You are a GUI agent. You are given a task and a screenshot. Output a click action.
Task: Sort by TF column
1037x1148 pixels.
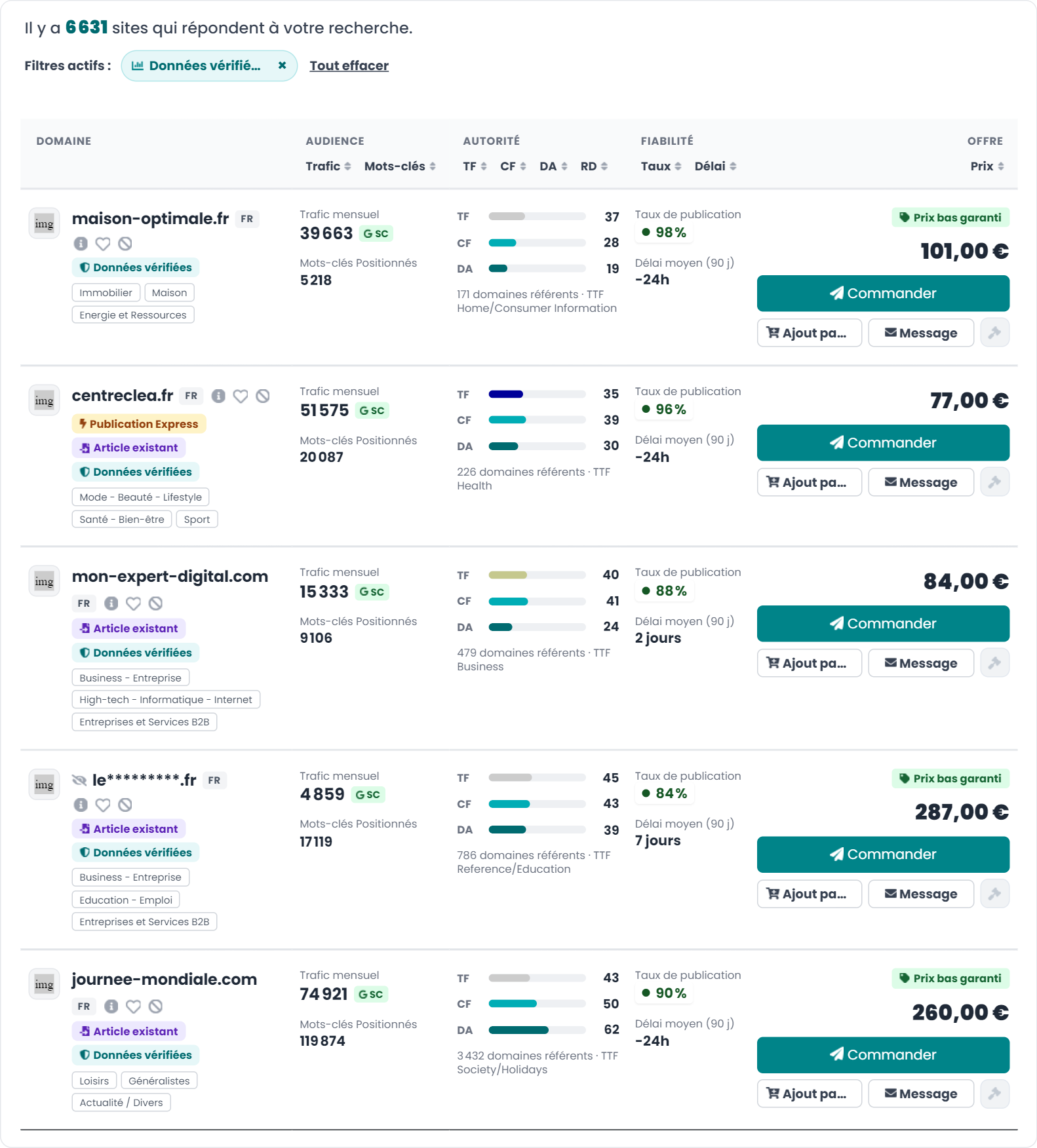(x=475, y=166)
